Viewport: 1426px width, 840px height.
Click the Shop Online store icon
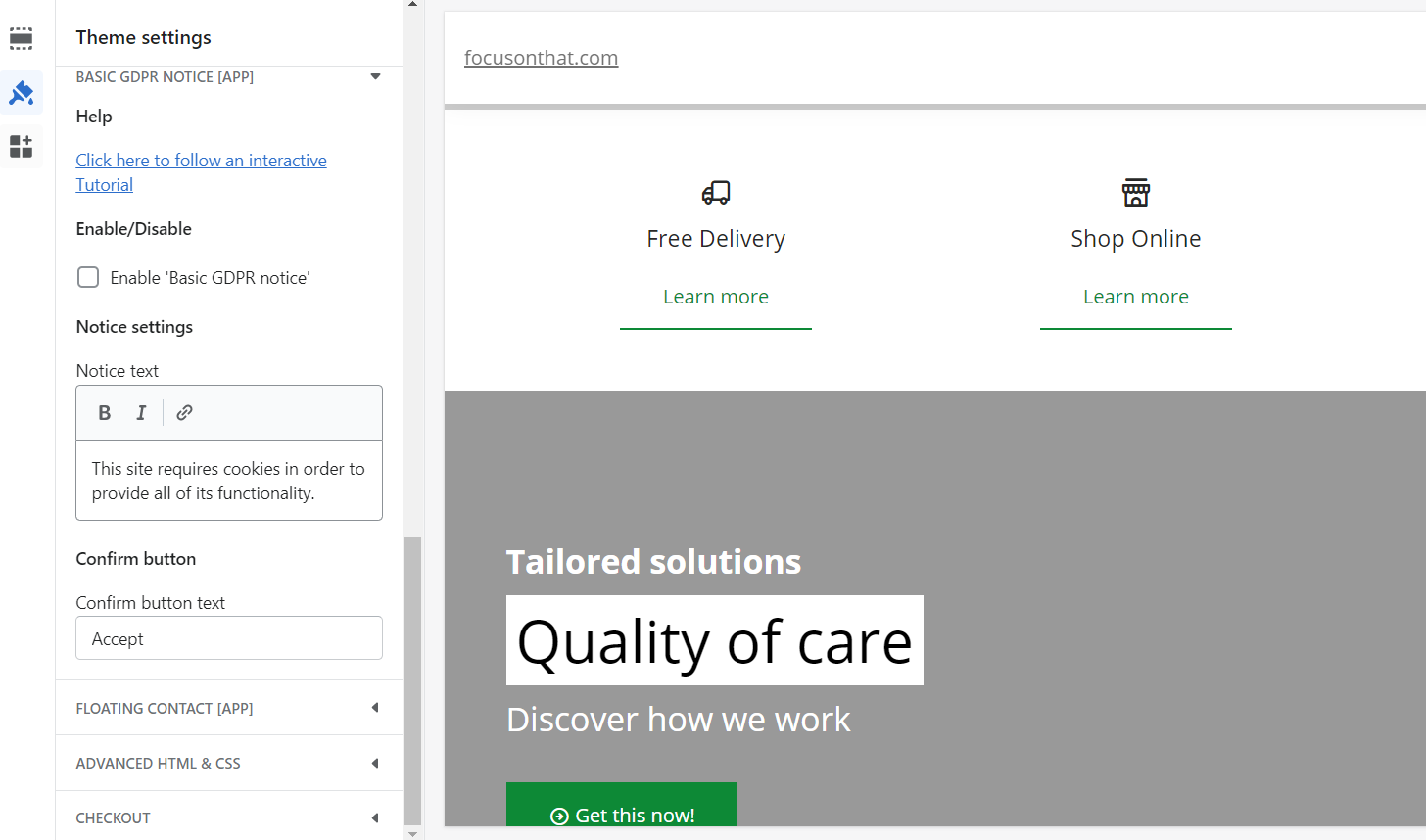point(1136,193)
